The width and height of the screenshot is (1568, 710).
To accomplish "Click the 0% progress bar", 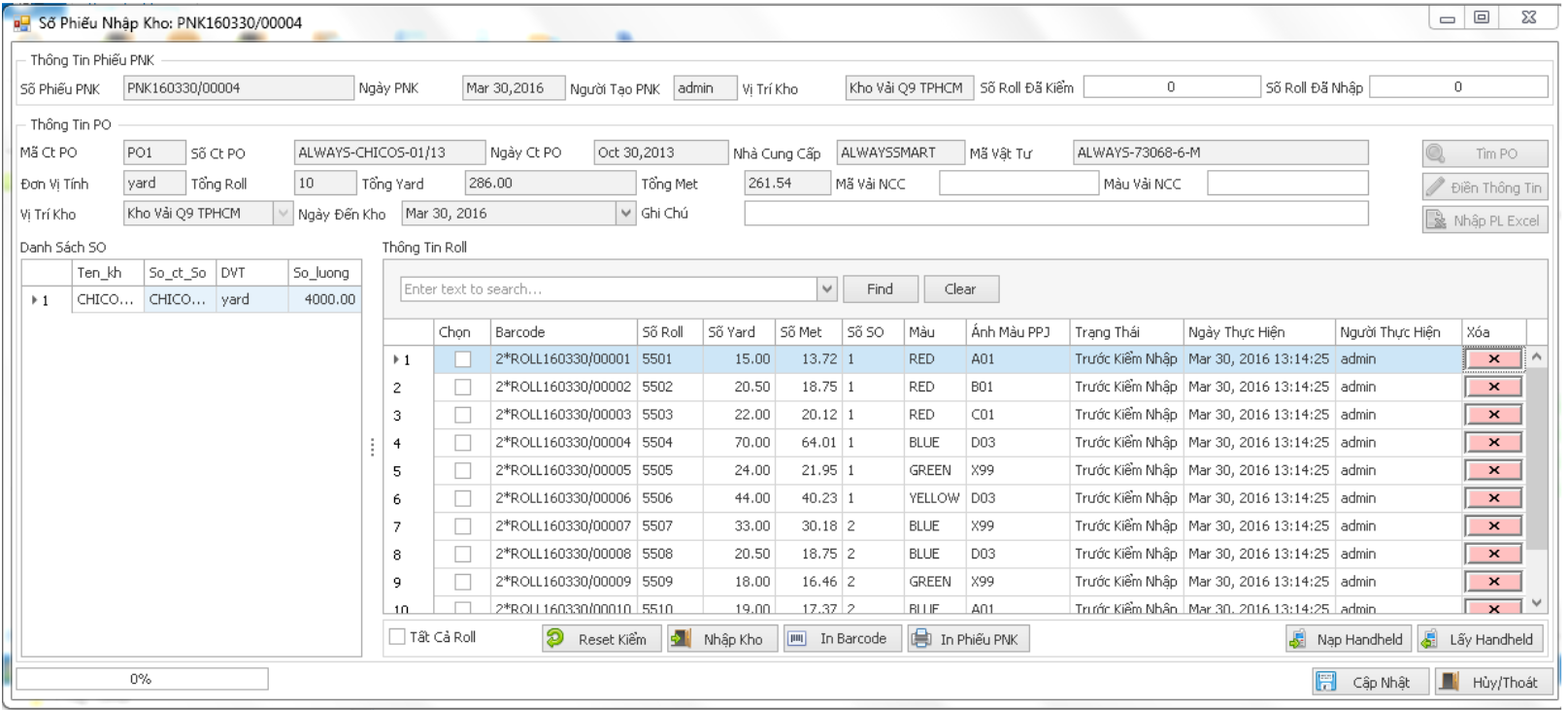I will [x=142, y=679].
